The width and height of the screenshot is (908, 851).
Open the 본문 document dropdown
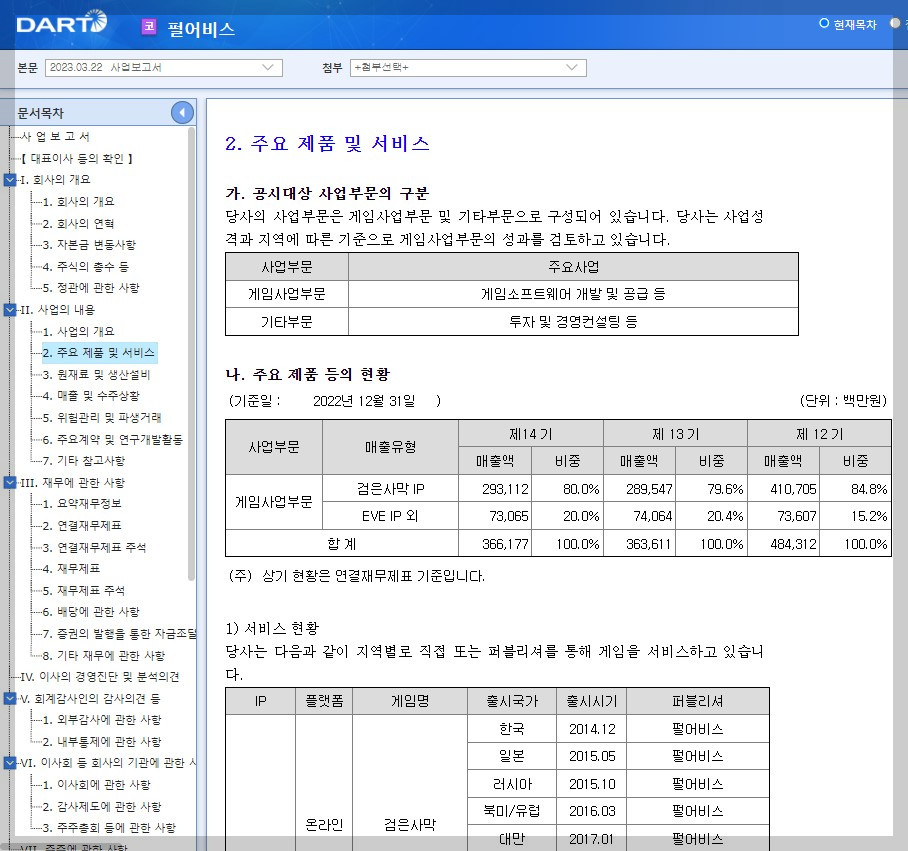click(163, 68)
